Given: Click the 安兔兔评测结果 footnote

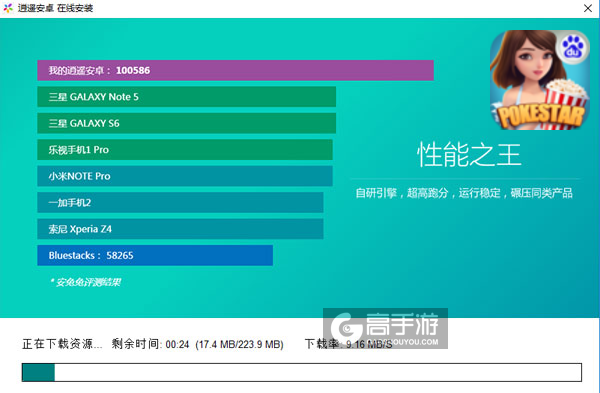Looking at the screenshot, I should pyautogui.click(x=85, y=282).
